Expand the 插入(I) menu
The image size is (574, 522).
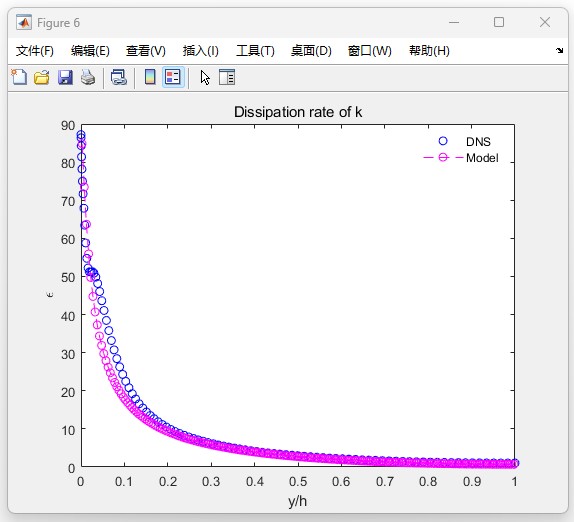201,51
